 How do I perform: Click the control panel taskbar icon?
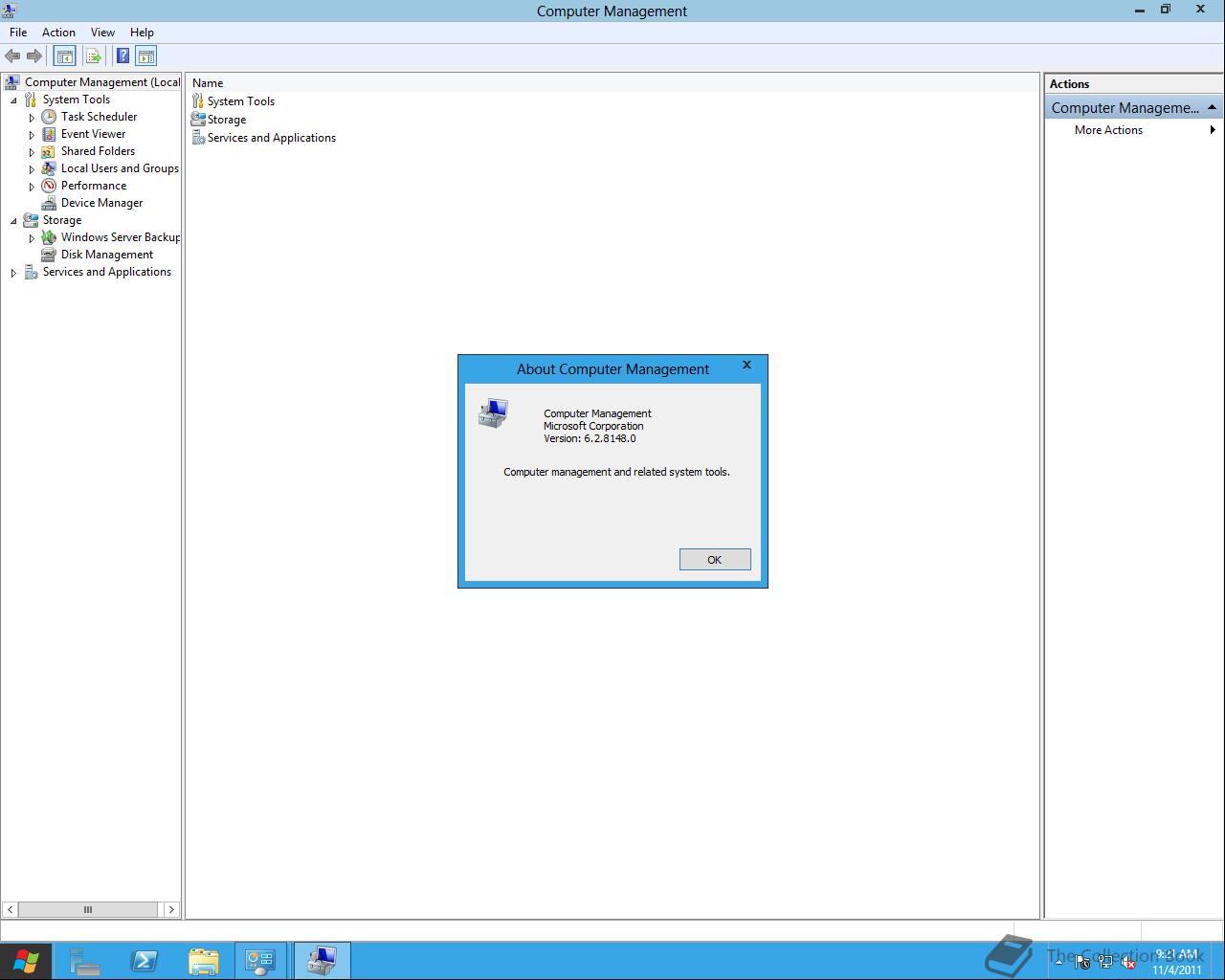click(260, 961)
